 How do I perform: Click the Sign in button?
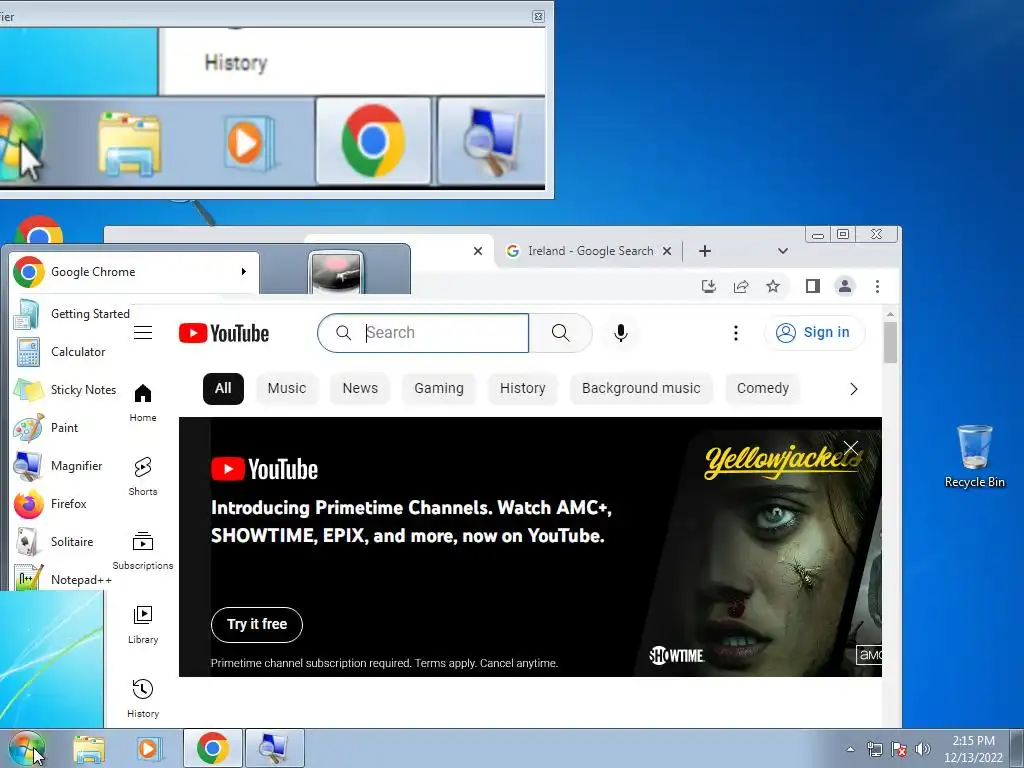click(814, 332)
